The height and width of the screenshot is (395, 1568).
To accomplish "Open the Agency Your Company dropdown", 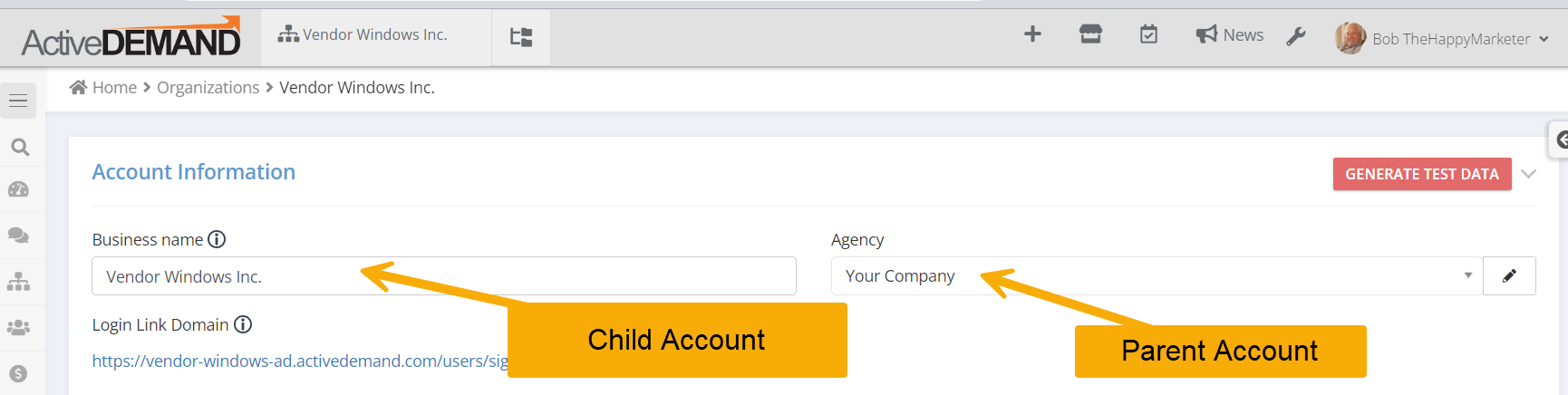I will [1157, 276].
